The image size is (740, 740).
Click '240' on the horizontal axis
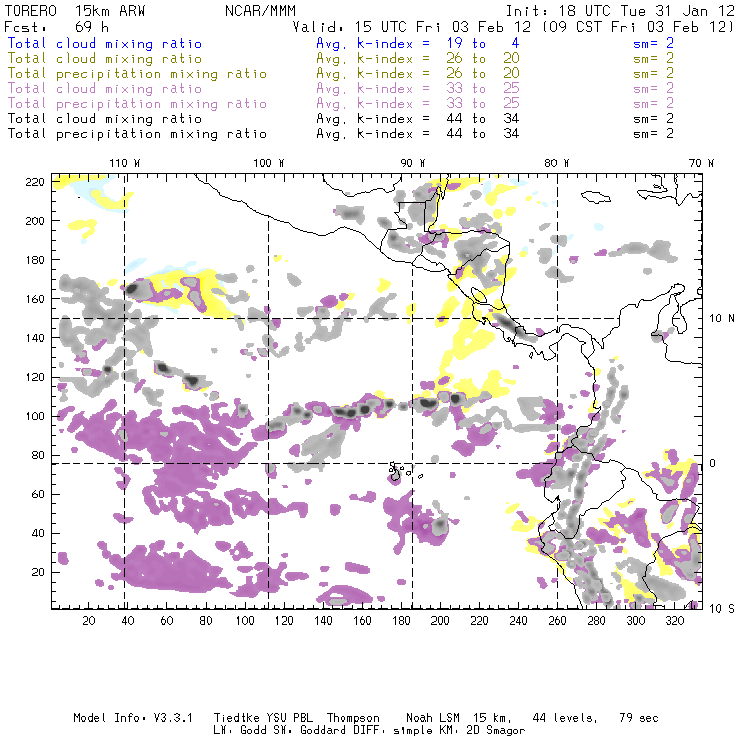click(518, 621)
